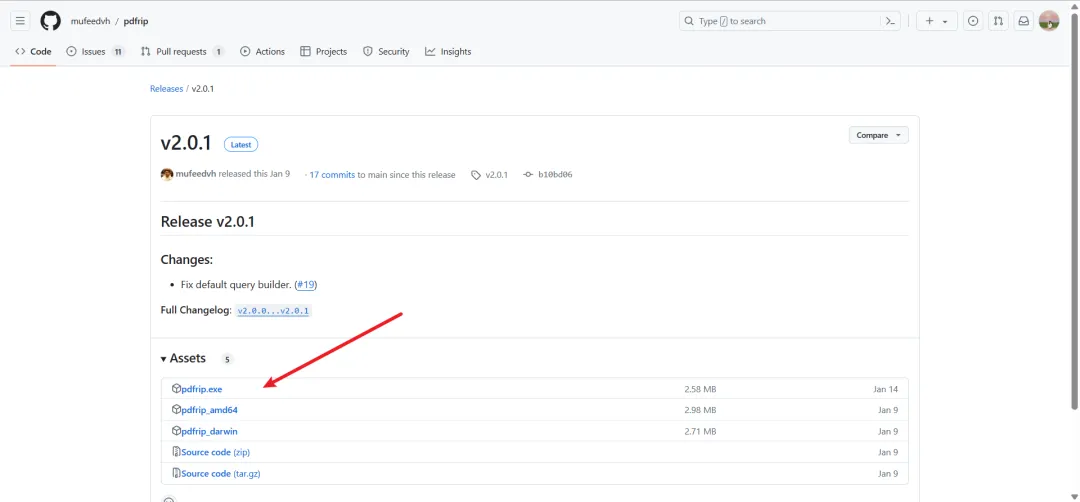Download Source code (tar.gz)

click(x=220, y=474)
